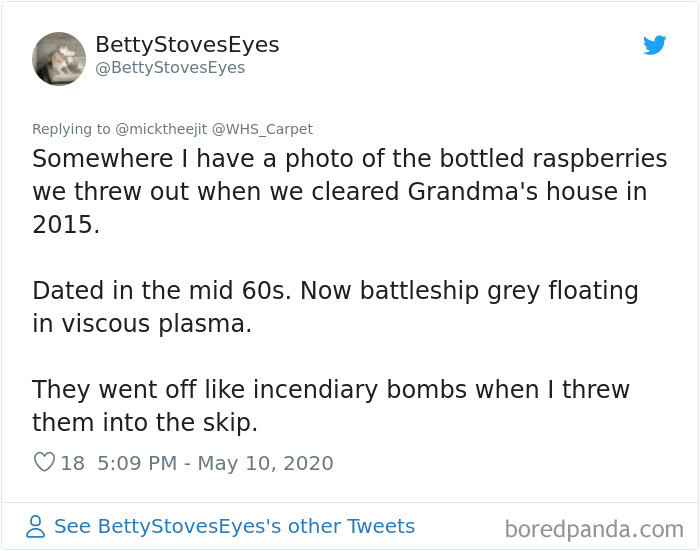Click the 'incendiary bombs' paragraph
Screen dimensions: 700x551
(330, 389)
